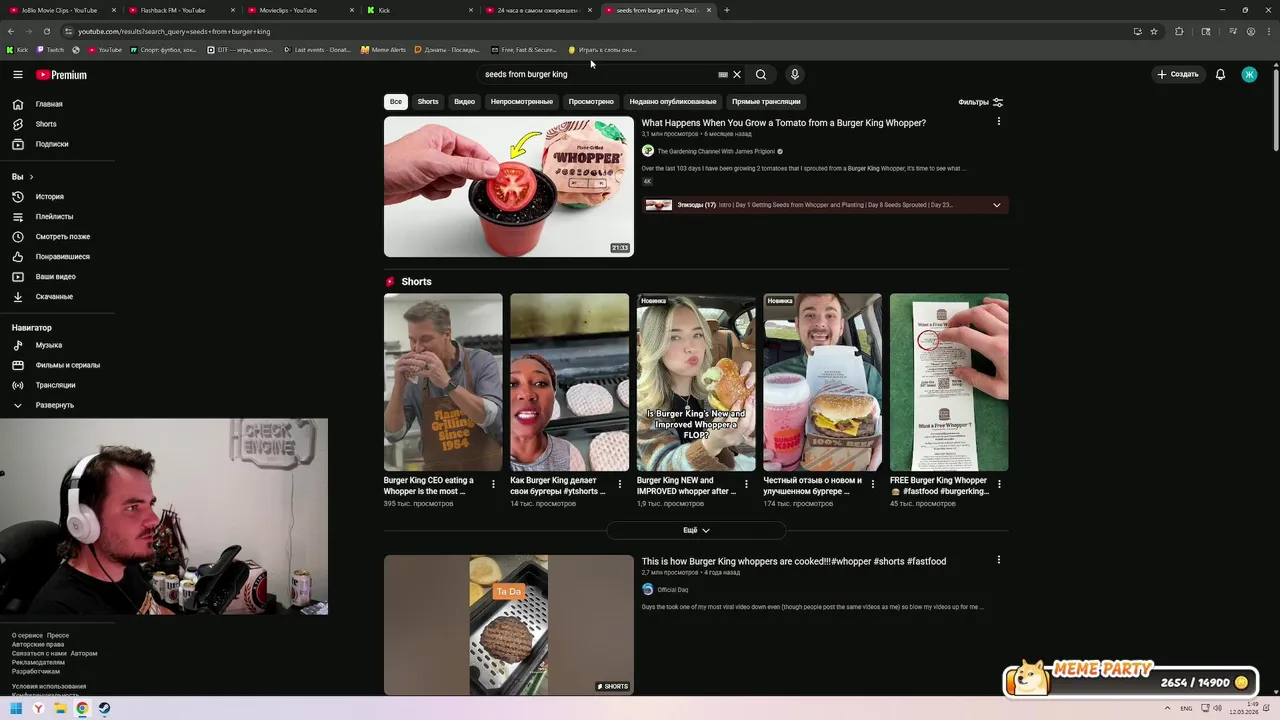
Task: Open options for Честный отзыв Short
Action: [x=872, y=484]
